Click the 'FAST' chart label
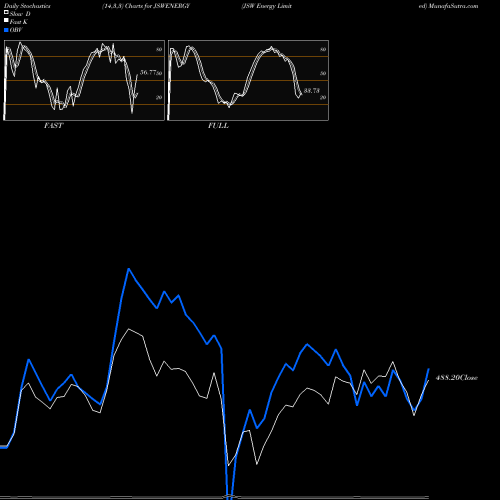Image resolution: width=500 pixels, height=500 pixels. (x=53, y=126)
